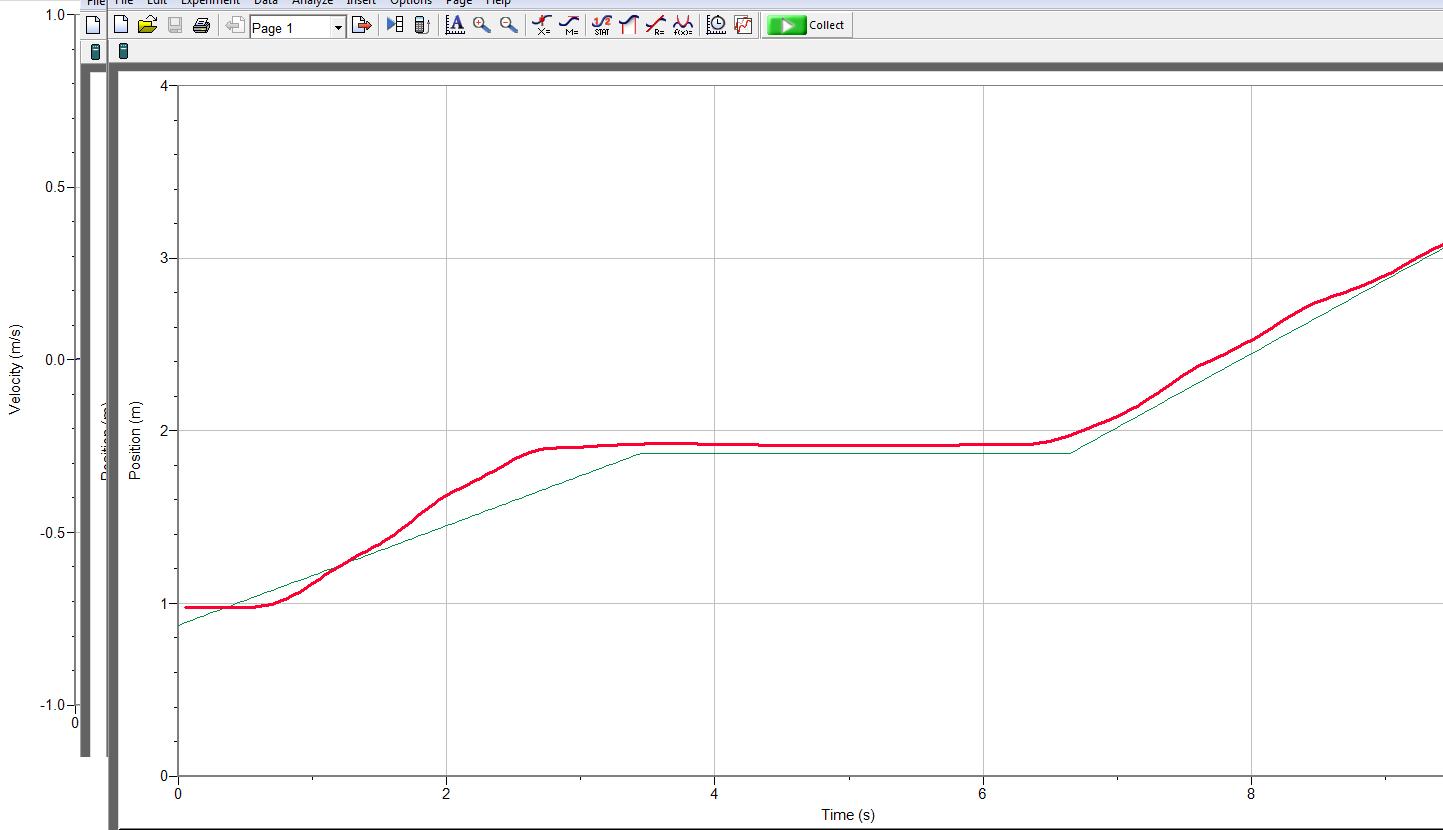Create a new file with the blank page icon
This screenshot has width=1443, height=830.
tap(121, 25)
